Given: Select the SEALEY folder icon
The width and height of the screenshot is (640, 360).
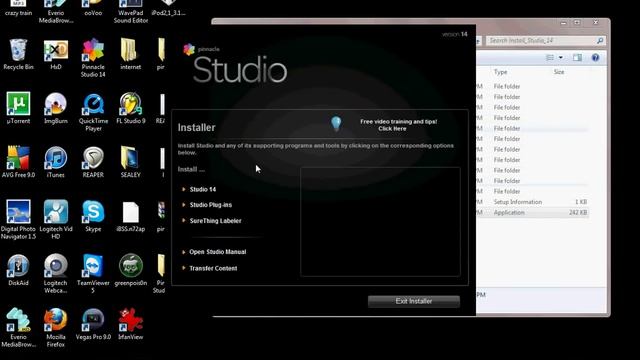Looking at the screenshot, I should click(x=130, y=162).
